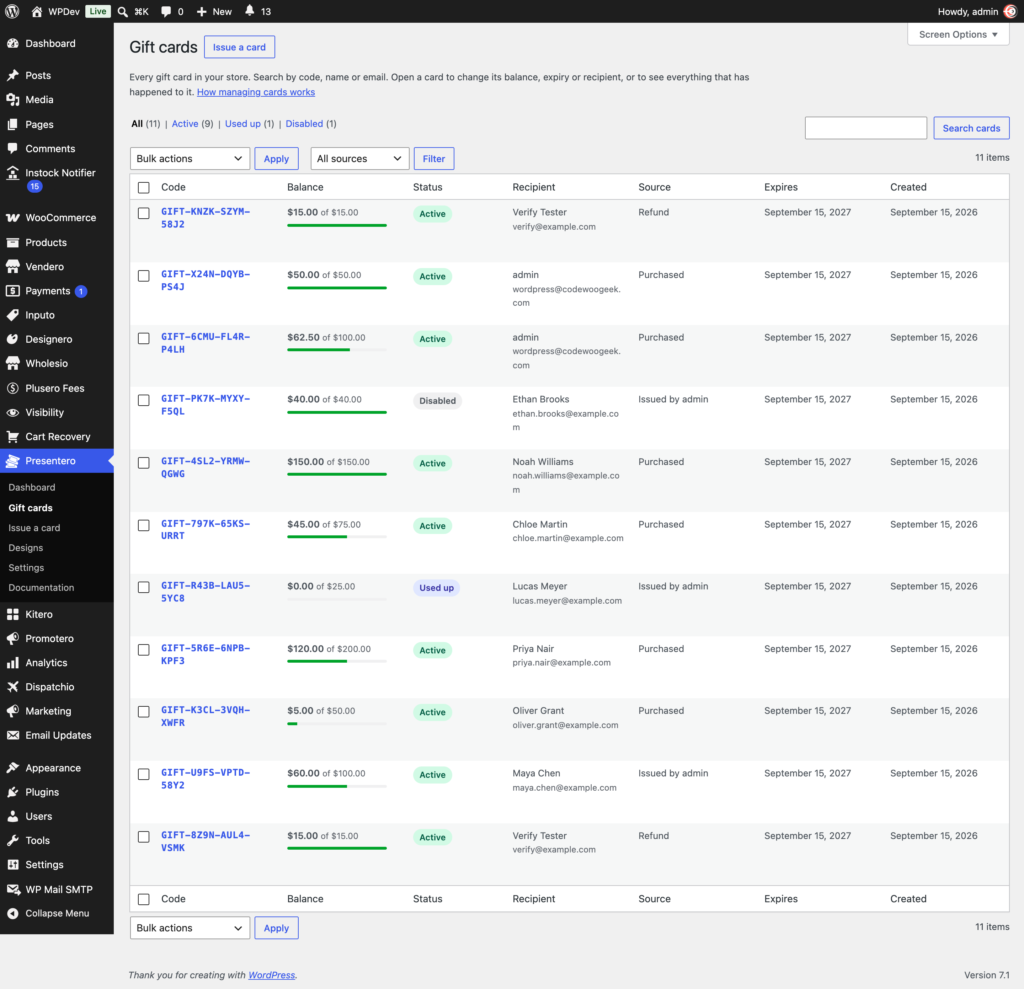Click the WooCommerce icon in sidebar
Image resolution: width=1024 pixels, height=989 pixels.
point(12,218)
